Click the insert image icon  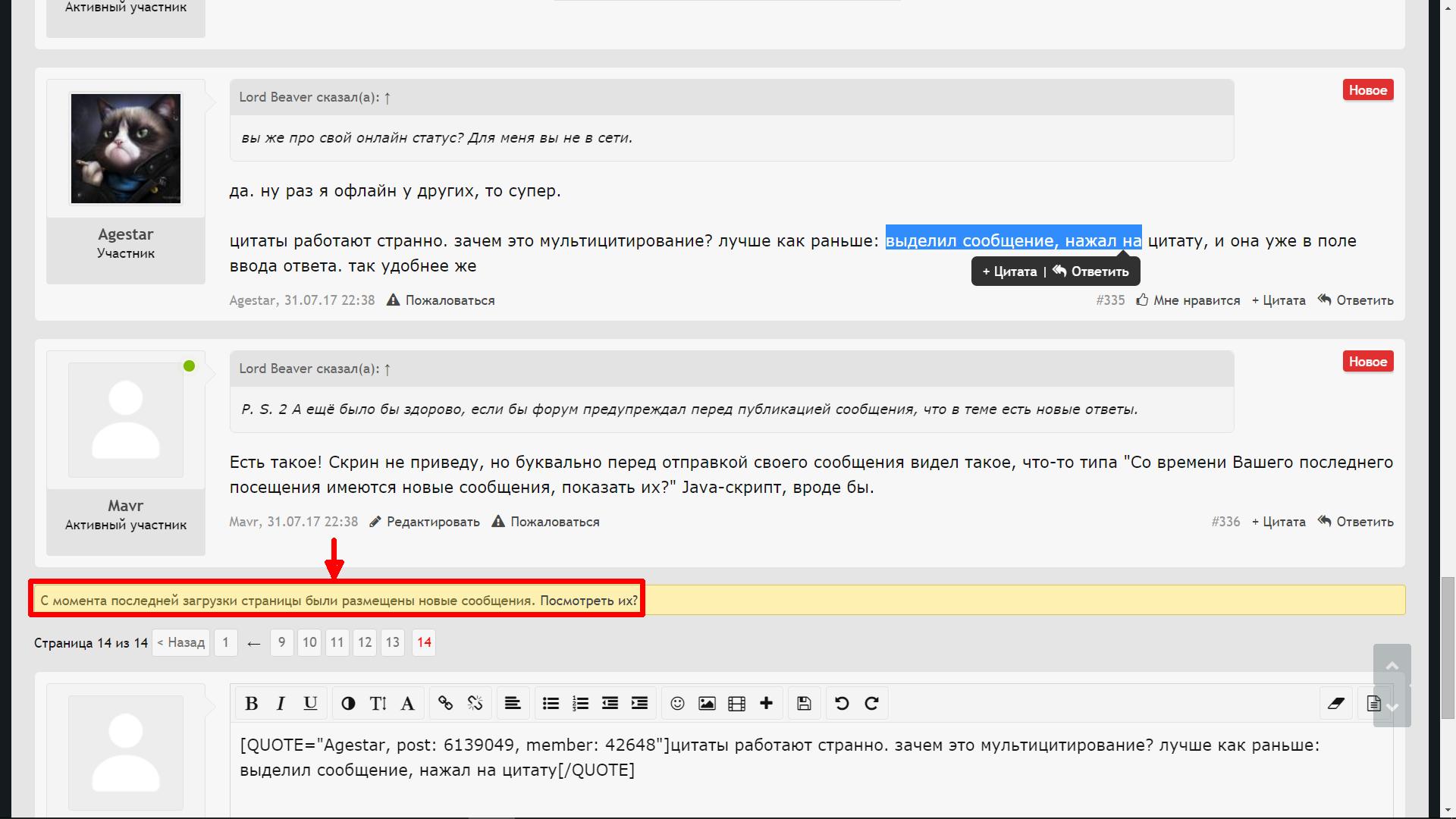click(707, 704)
